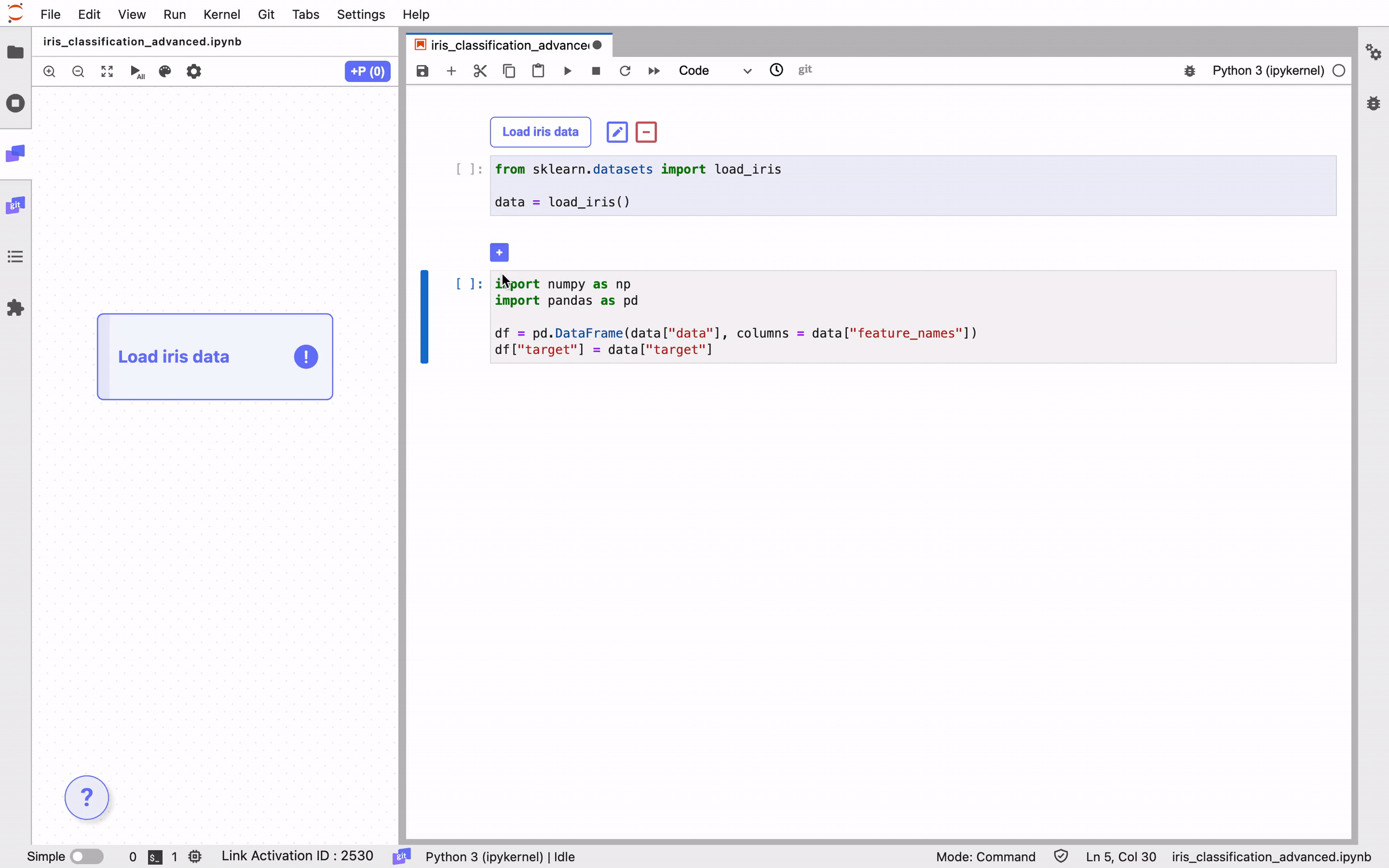
Task: Open canvas settings with the gear icon
Action: pos(194,71)
